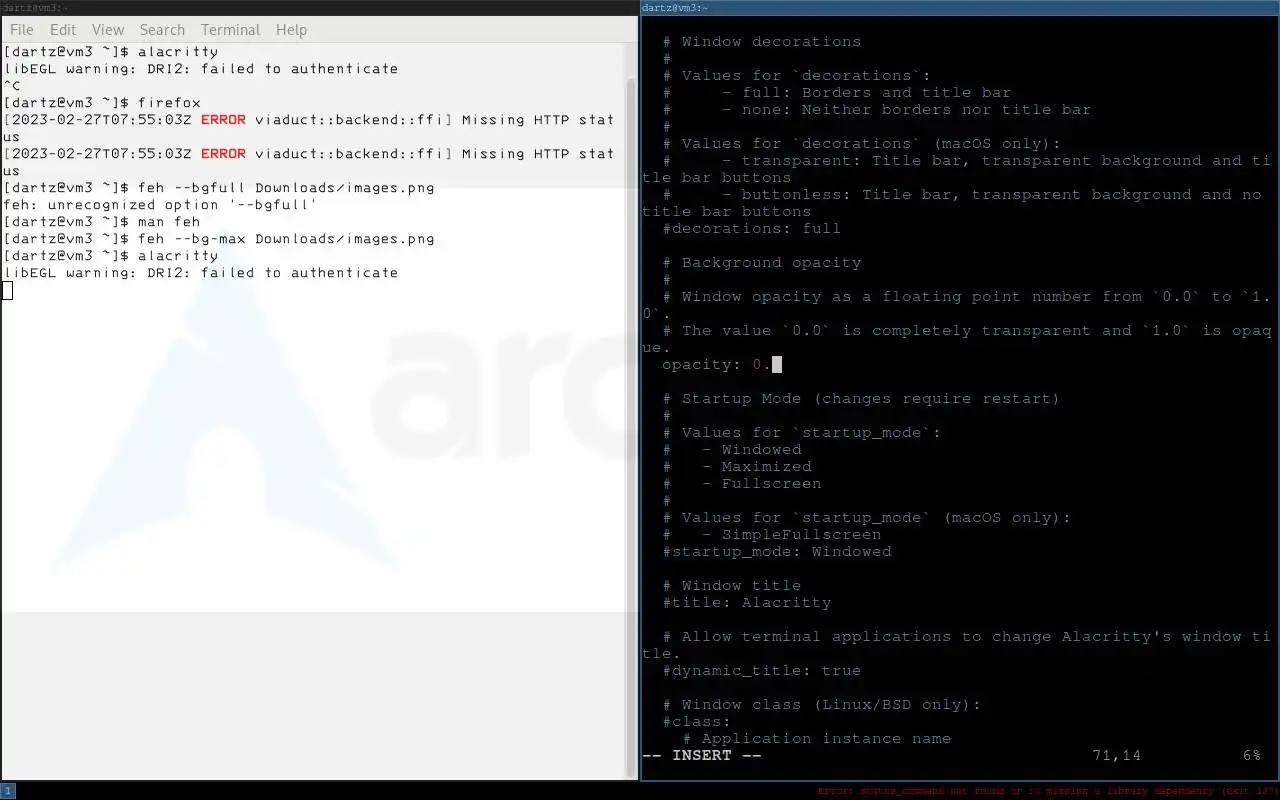Click the '6%' file position indicator
The image size is (1280, 800).
[1251, 756]
